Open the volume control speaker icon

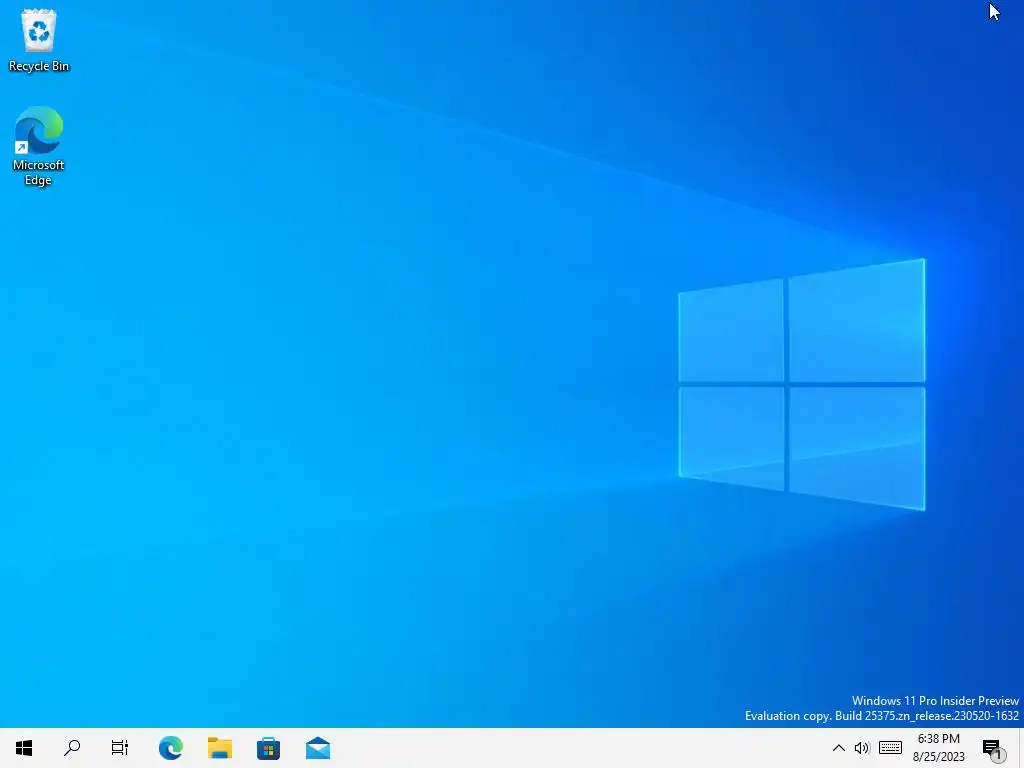862,748
